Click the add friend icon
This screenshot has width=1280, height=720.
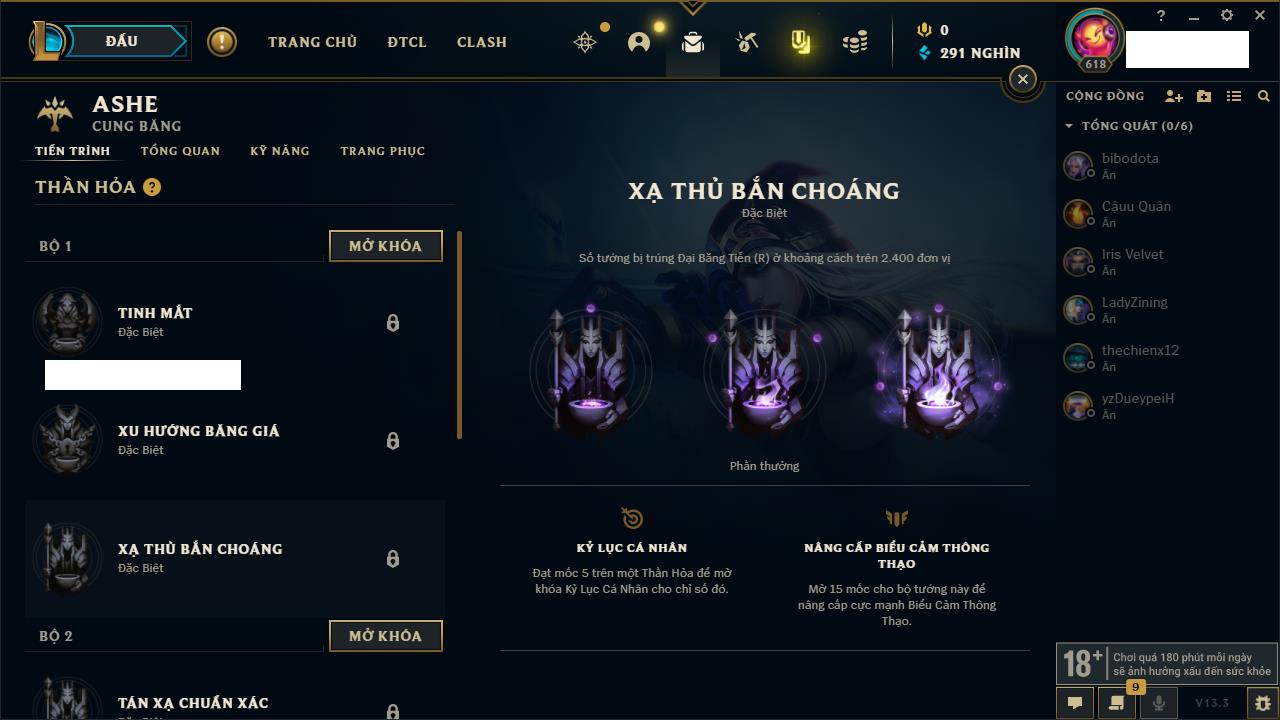click(x=1174, y=96)
